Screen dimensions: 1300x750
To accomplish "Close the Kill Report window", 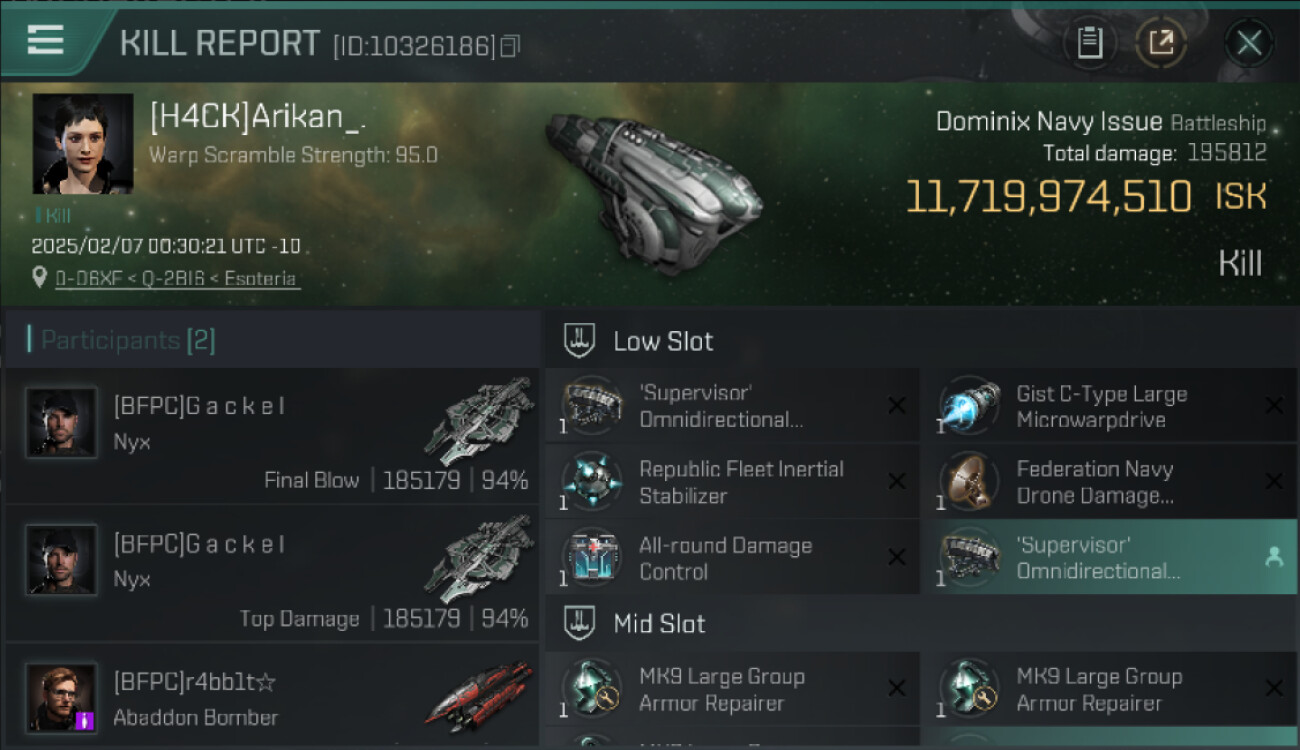I will pos(1248,43).
